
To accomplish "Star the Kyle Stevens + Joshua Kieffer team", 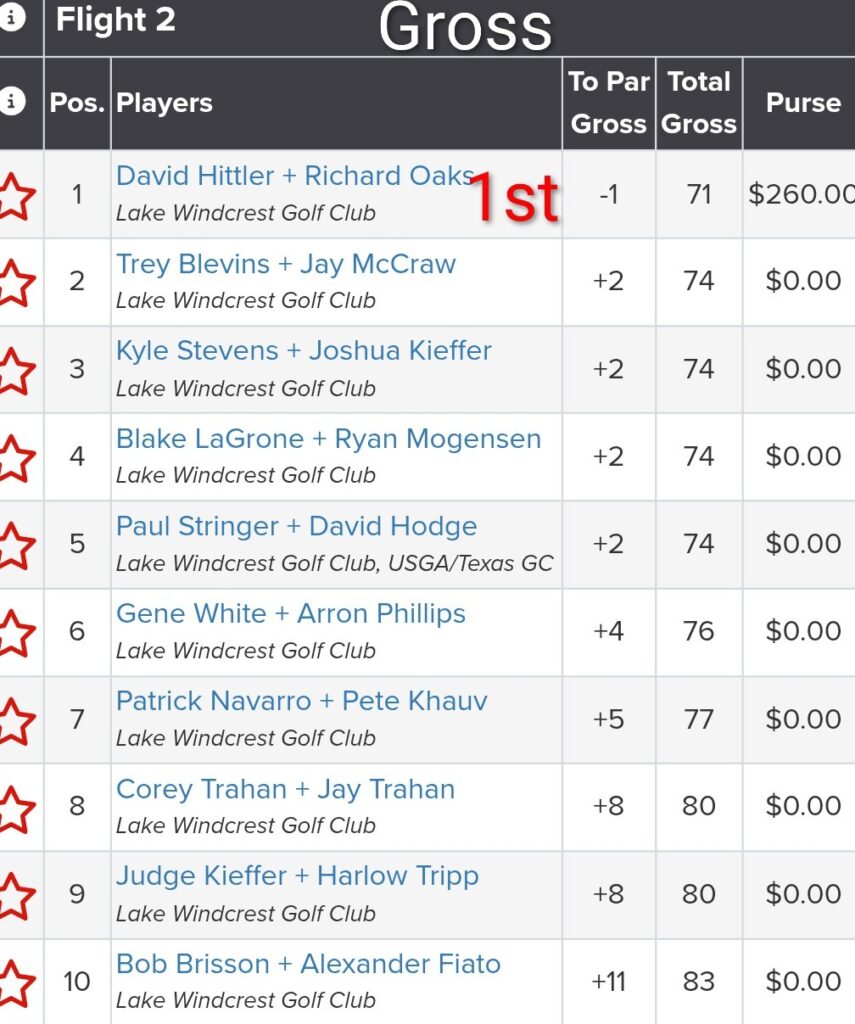I will tap(15, 369).
